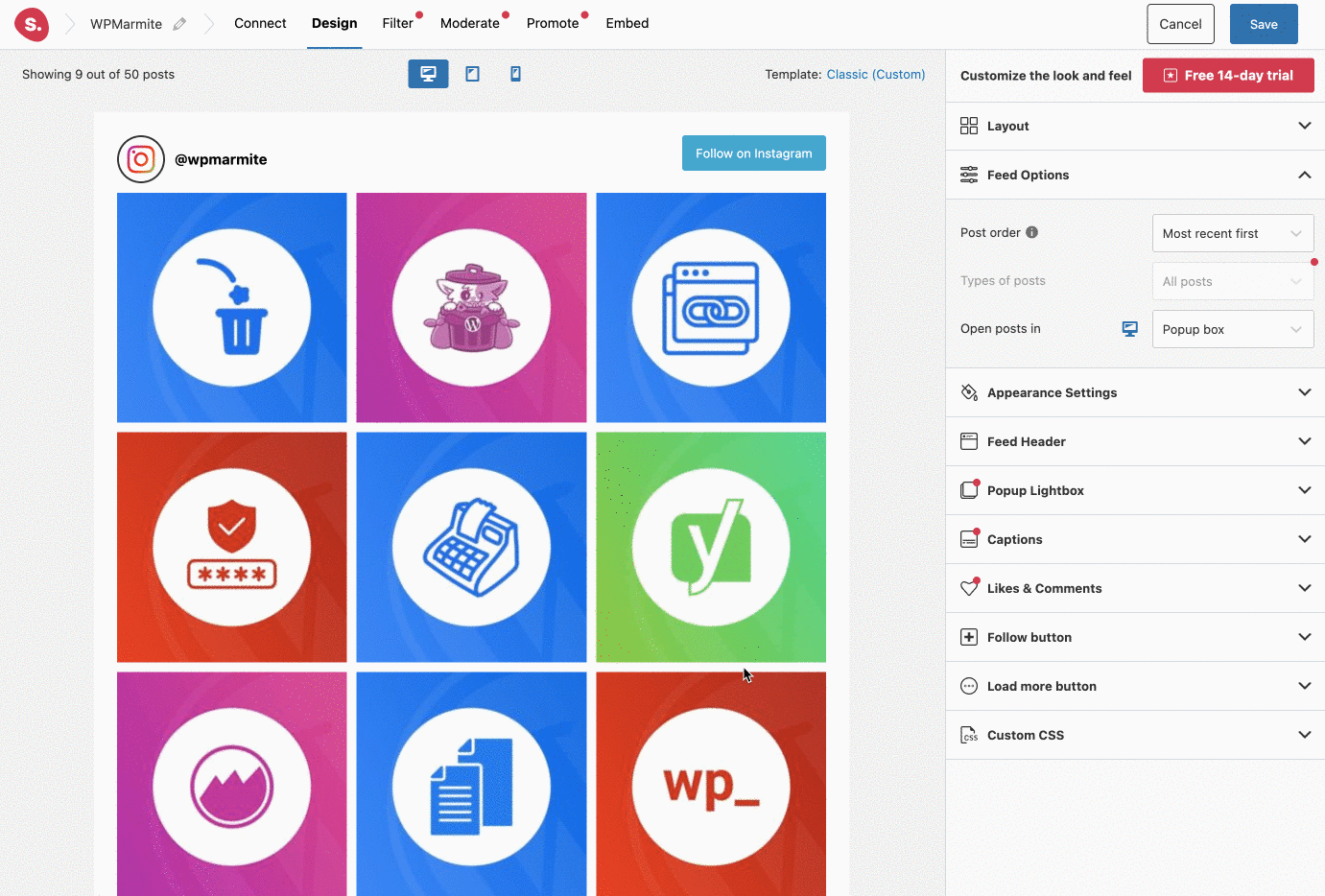This screenshot has width=1325, height=896.
Task: Select the Design tab
Action: [334, 23]
